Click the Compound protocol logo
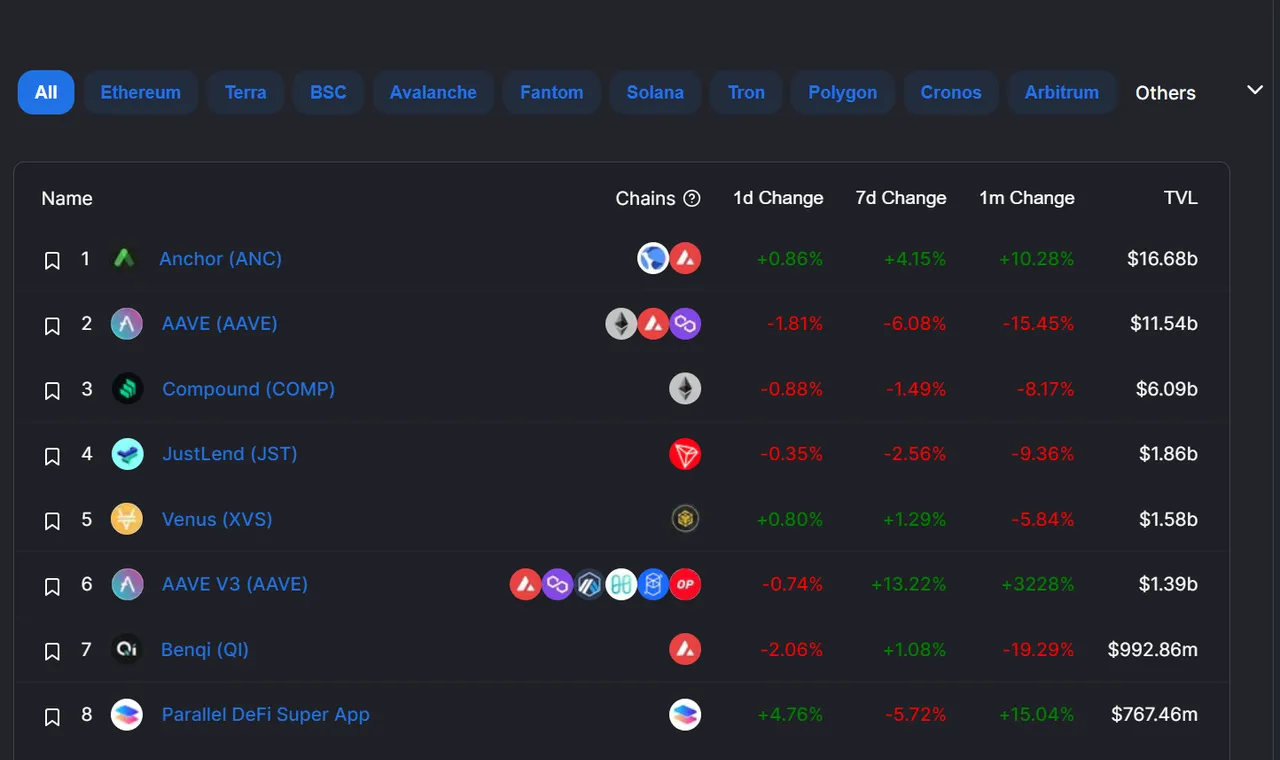The height and width of the screenshot is (760, 1280). (127, 388)
